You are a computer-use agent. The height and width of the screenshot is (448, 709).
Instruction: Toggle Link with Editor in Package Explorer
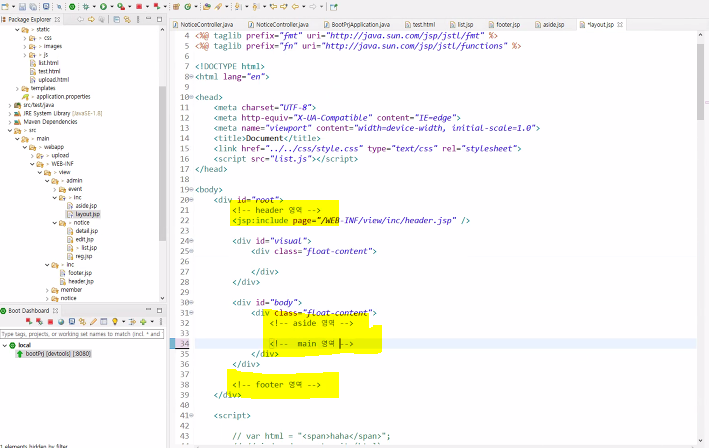(127, 19)
